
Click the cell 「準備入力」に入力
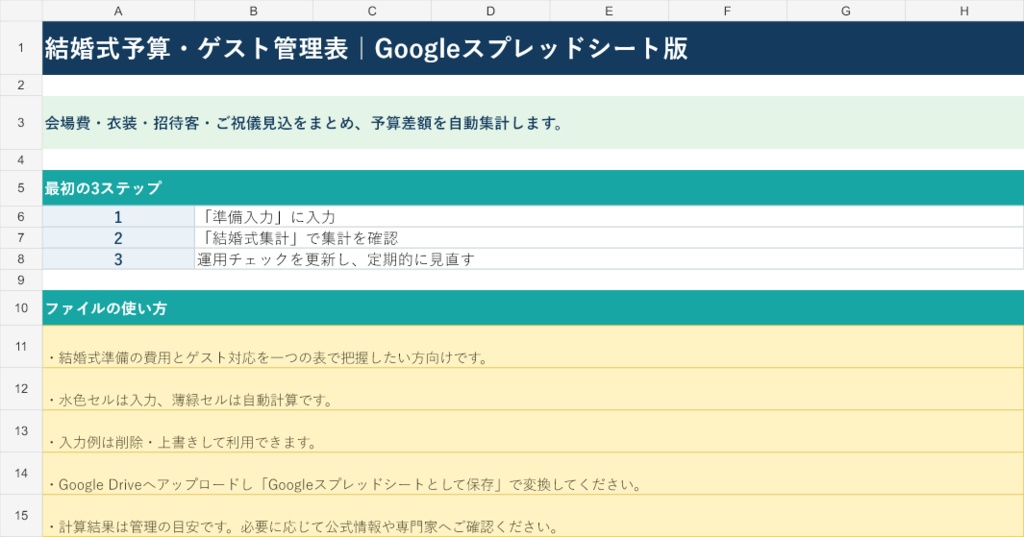tap(609, 217)
